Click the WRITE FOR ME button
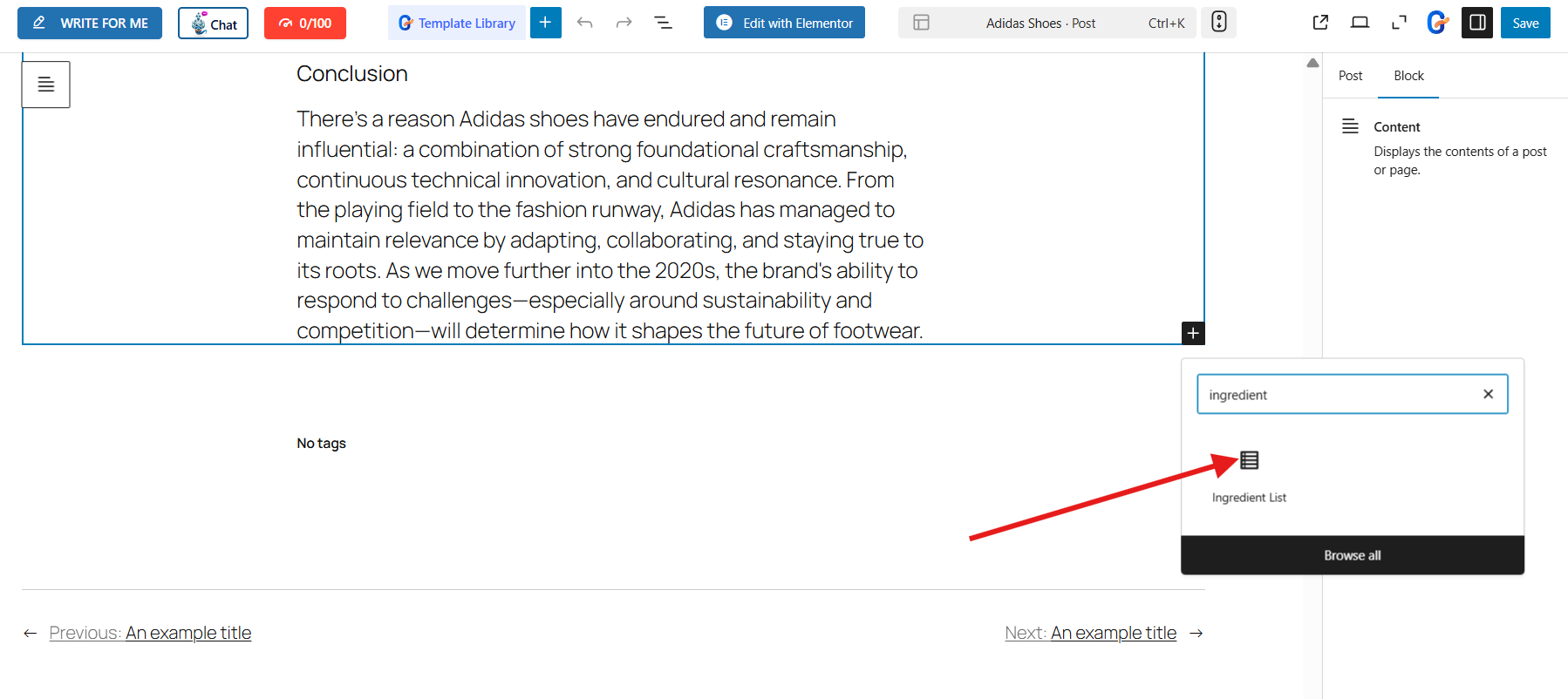Screen dimensions: 1568x699 click(90, 24)
